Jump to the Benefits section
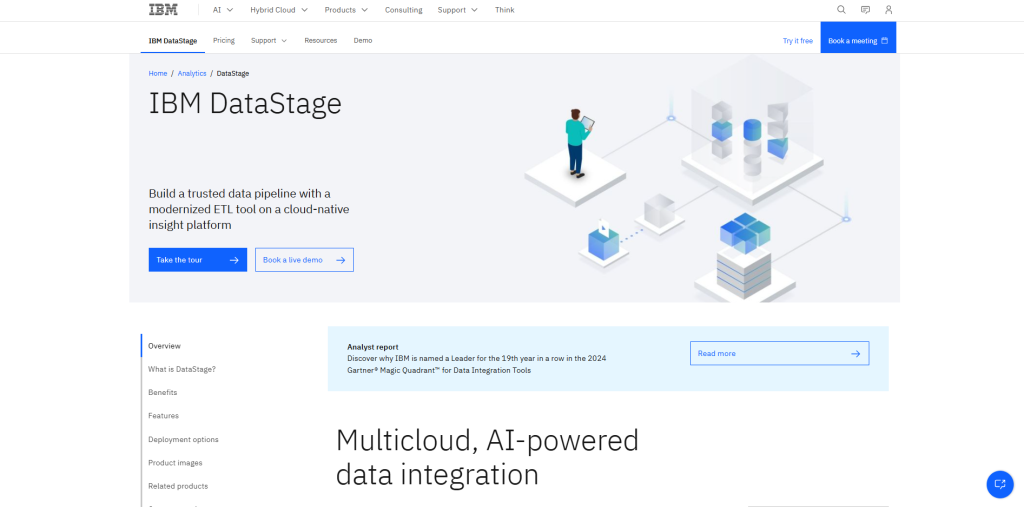1024x507 pixels. [x=163, y=393]
